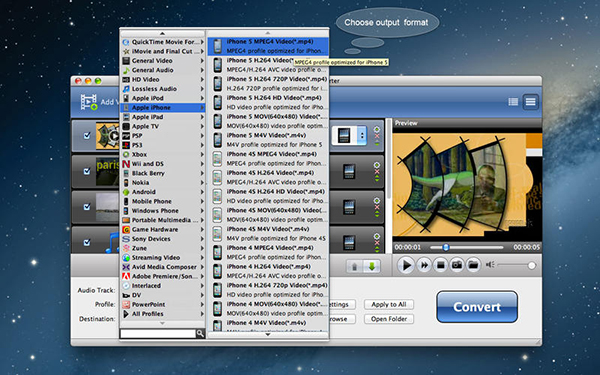Viewport: 600px width, 375px height.
Task: Select iPhone 5 M4V Video profile
Action: (x=268, y=140)
